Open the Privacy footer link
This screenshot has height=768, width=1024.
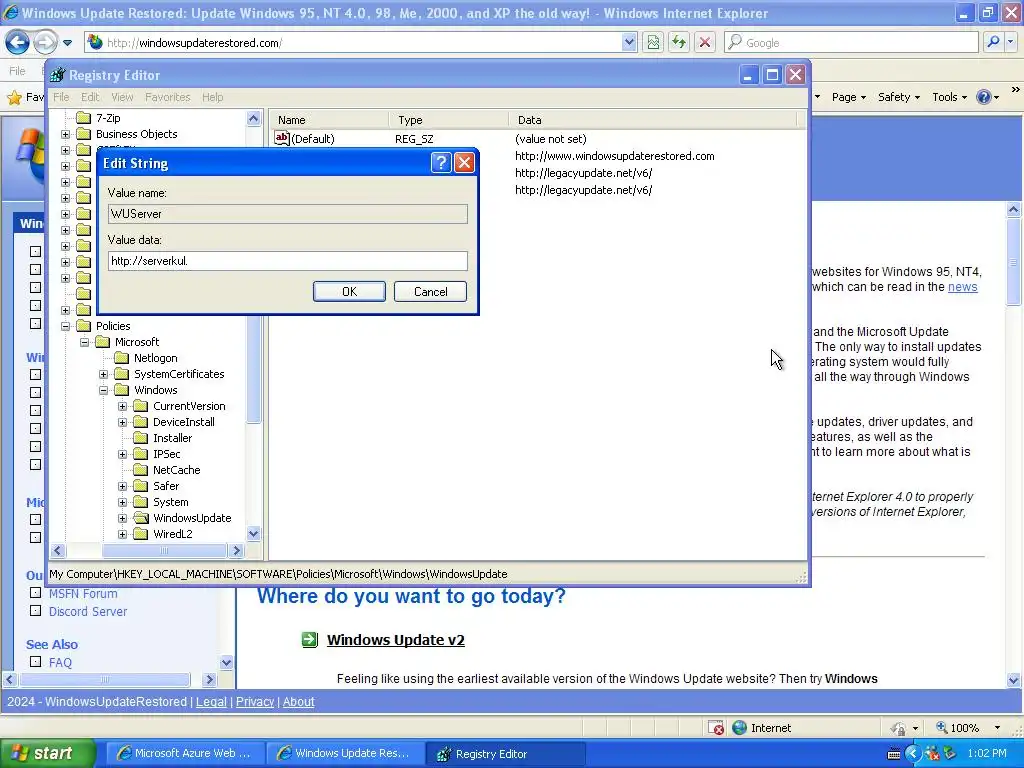tap(255, 701)
